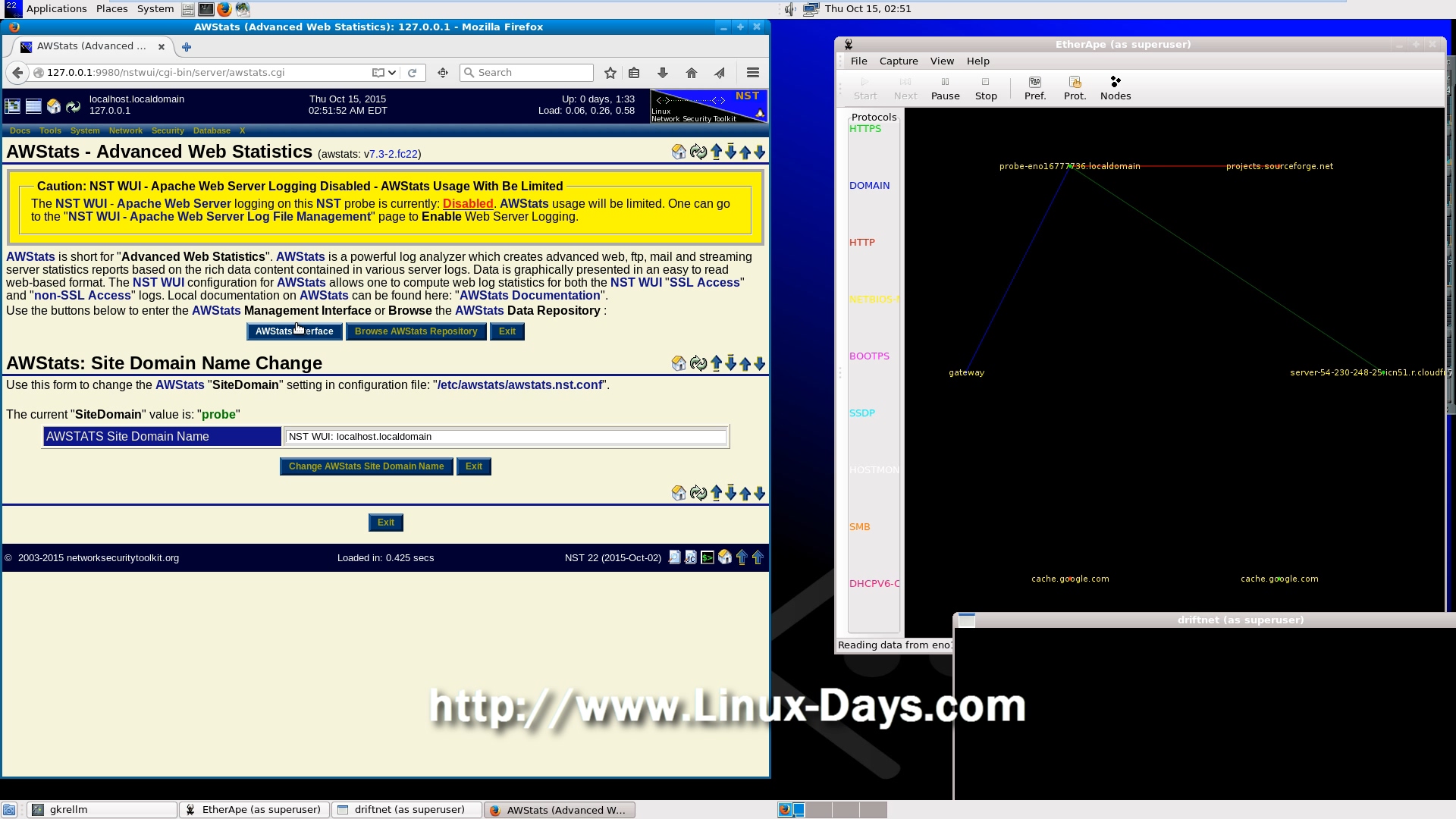
Task: Click the footer magnifier page icon
Action: tap(675, 558)
